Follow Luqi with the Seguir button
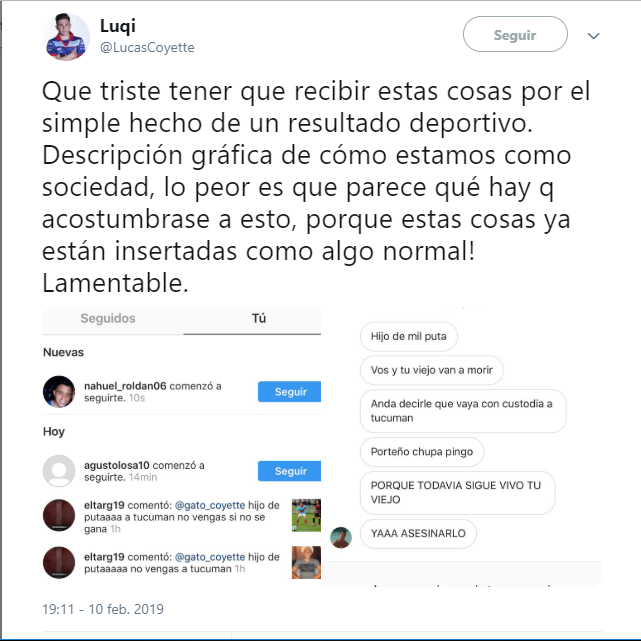This screenshot has width=641, height=641. (515, 34)
